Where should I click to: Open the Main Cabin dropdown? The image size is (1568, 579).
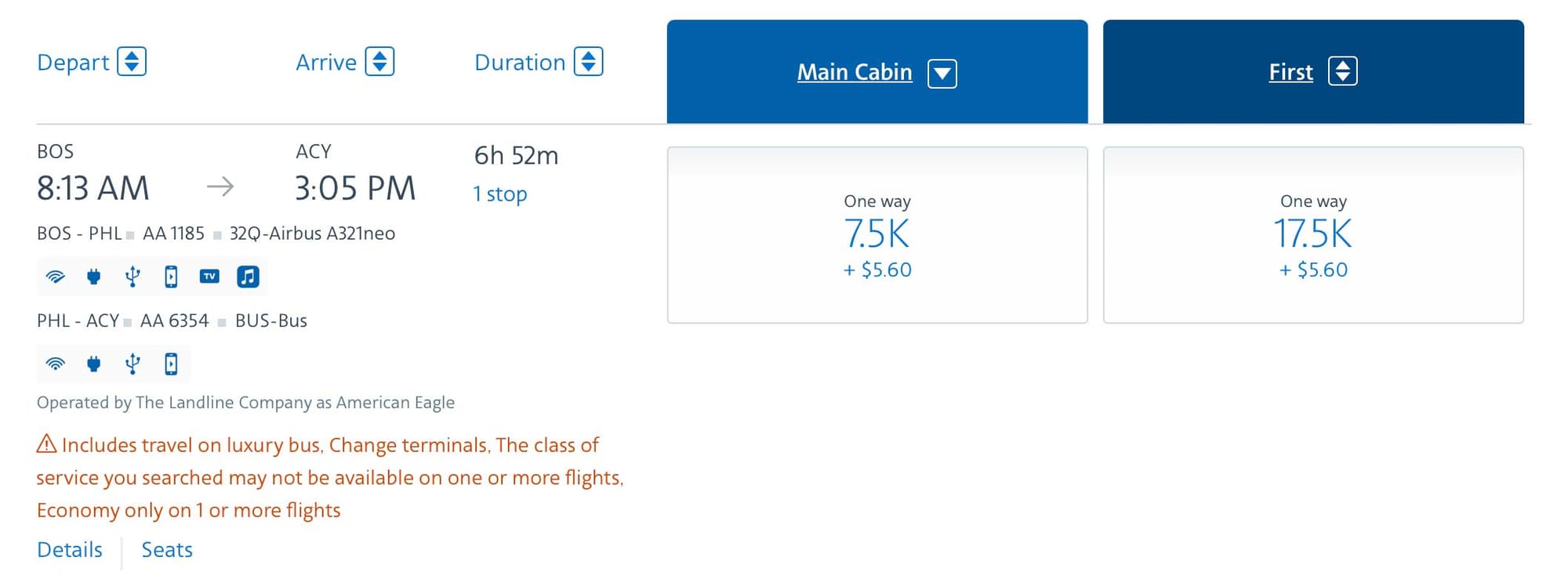(943, 72)
